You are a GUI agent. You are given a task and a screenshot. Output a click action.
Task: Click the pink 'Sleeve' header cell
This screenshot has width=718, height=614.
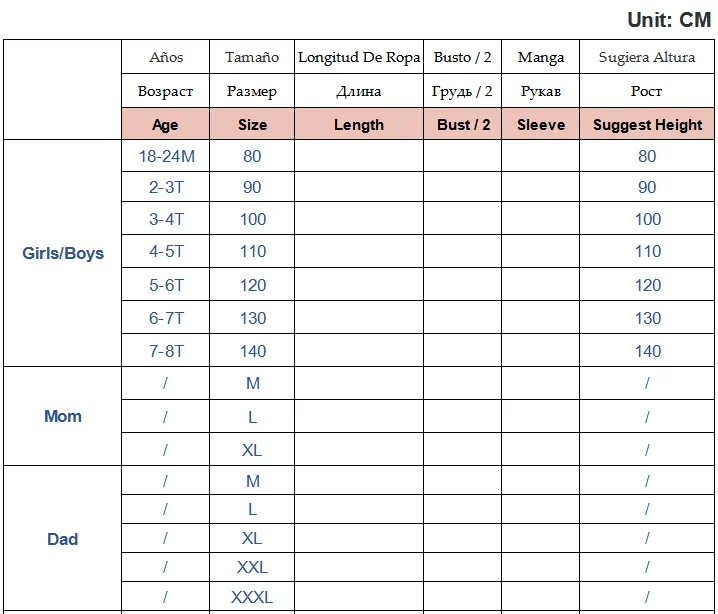[x=541, y=125]
